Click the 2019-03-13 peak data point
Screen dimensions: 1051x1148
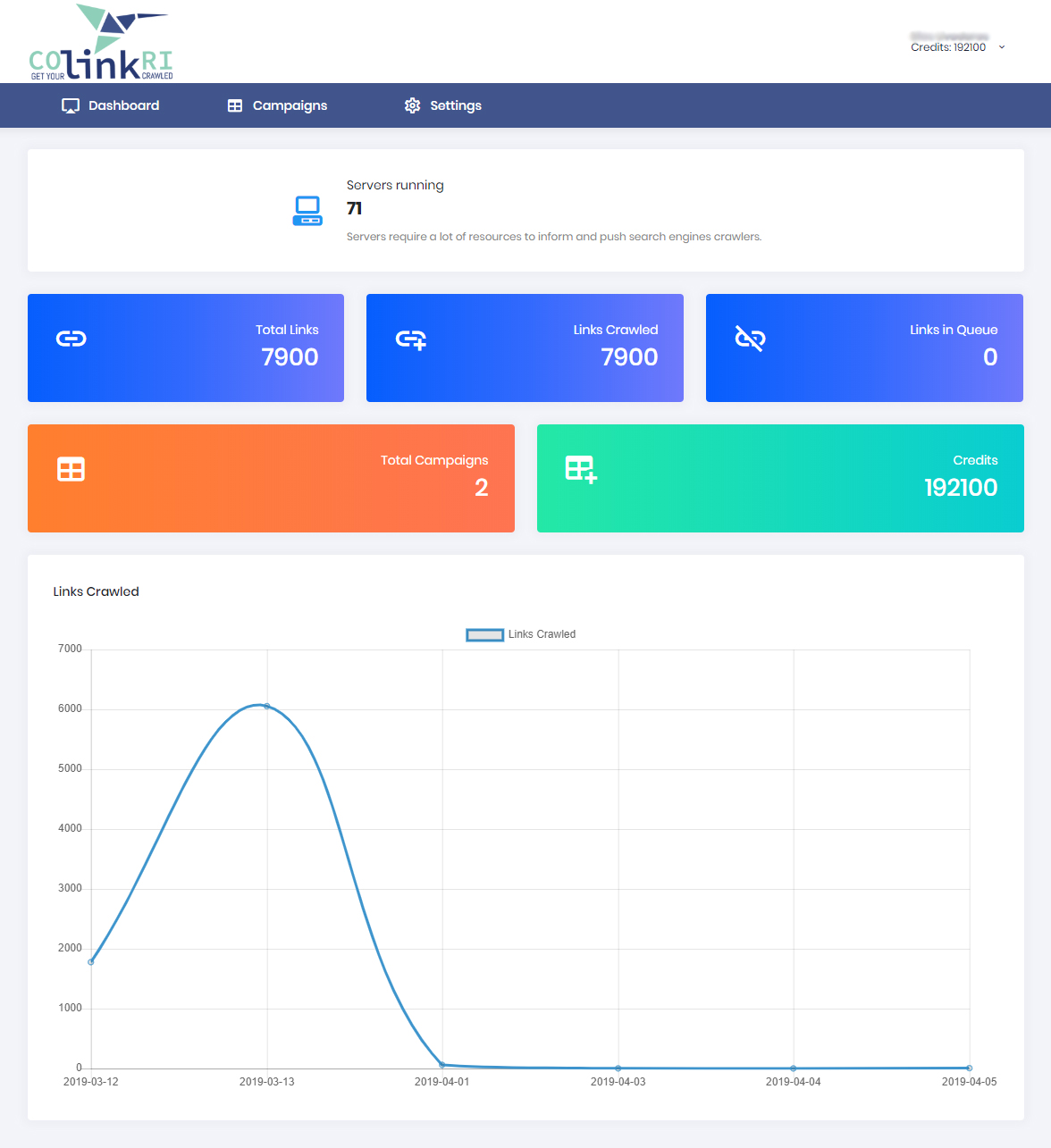(x=267, y=707)
